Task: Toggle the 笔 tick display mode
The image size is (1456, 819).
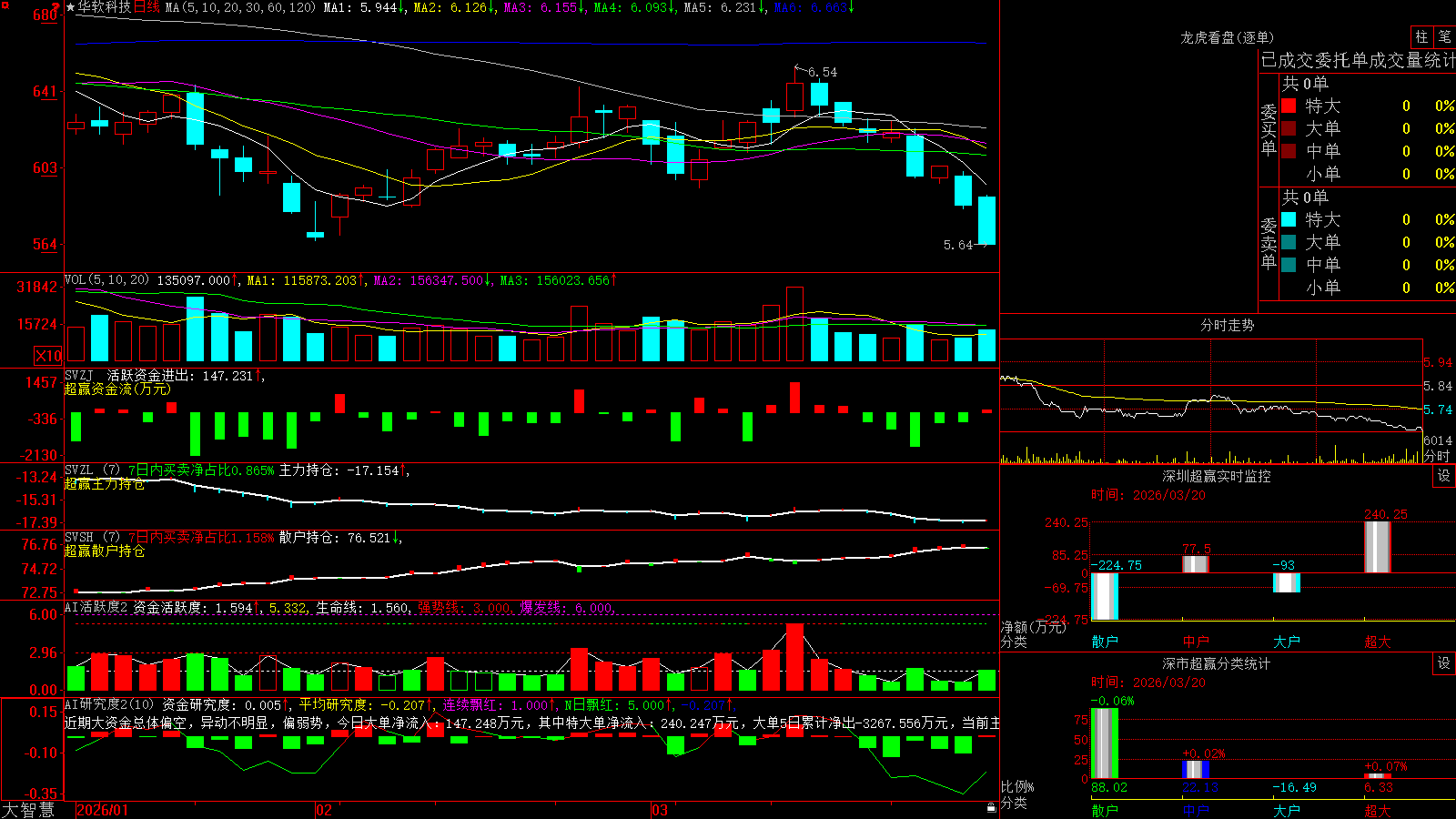Action: point(1444,36)
